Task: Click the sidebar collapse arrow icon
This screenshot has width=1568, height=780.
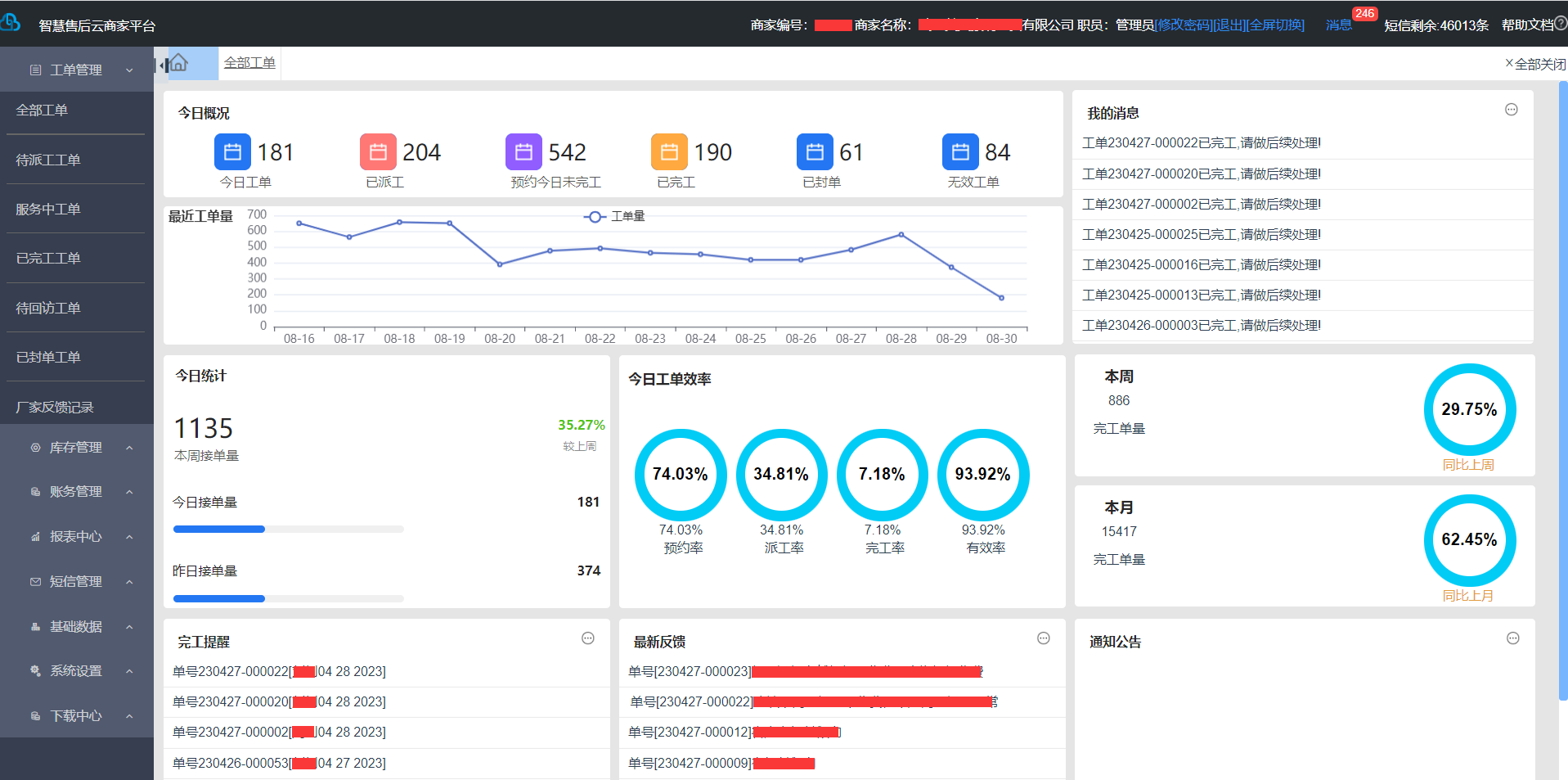Action: click(161, 65)
